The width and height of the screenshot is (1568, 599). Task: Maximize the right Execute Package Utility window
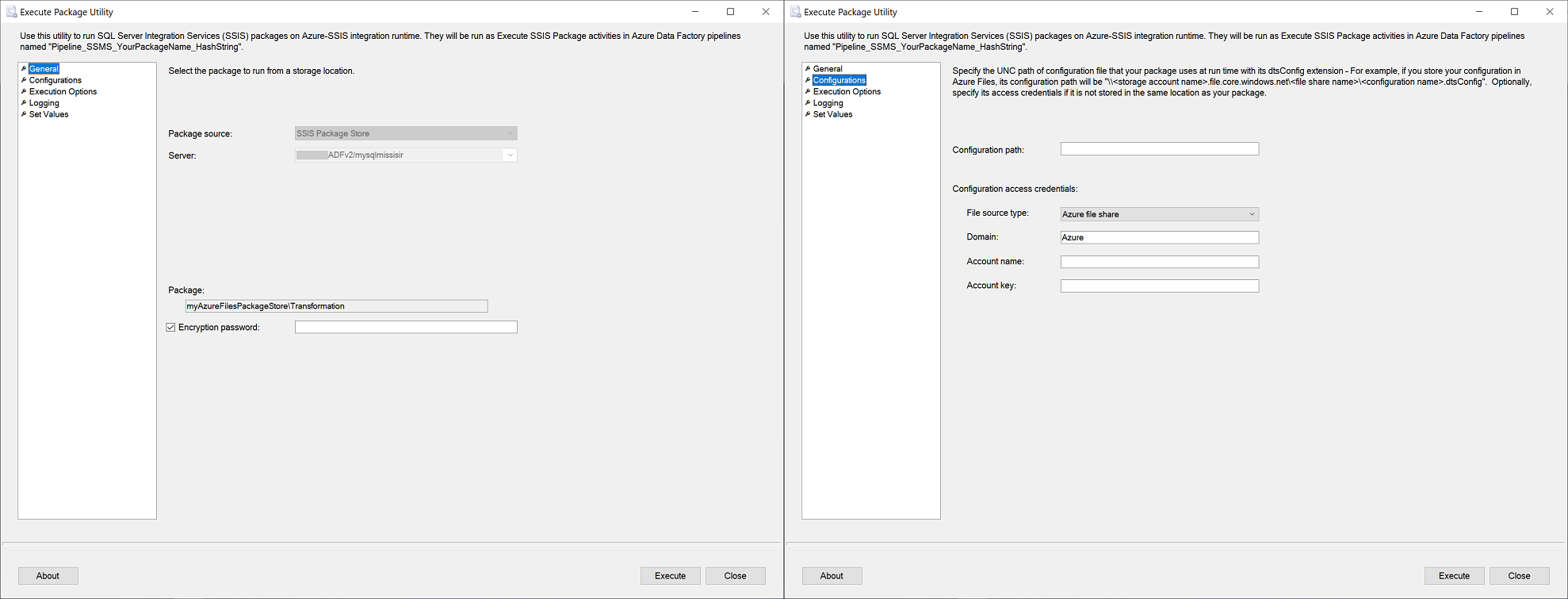tap(1514, 12)
